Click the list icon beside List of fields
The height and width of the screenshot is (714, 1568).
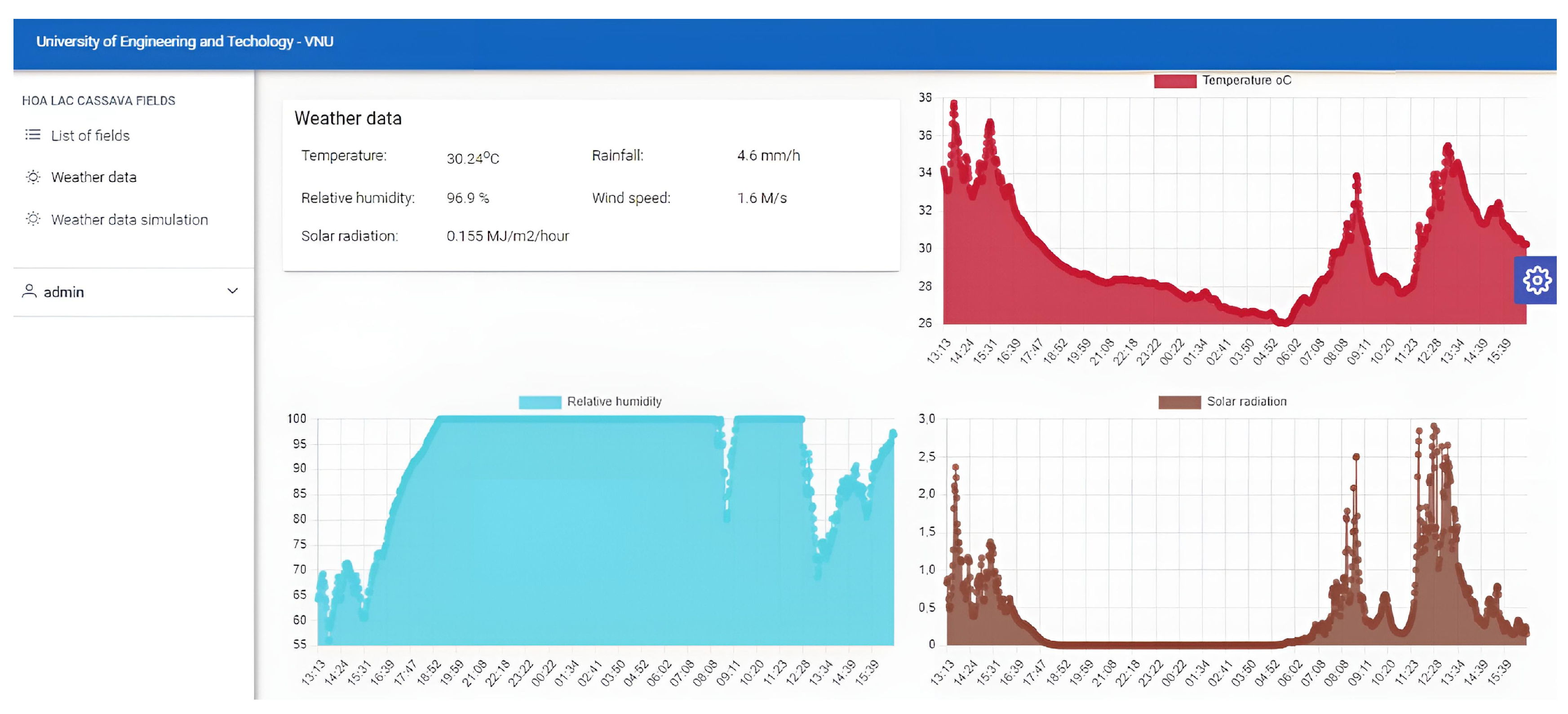coord(33,134)
